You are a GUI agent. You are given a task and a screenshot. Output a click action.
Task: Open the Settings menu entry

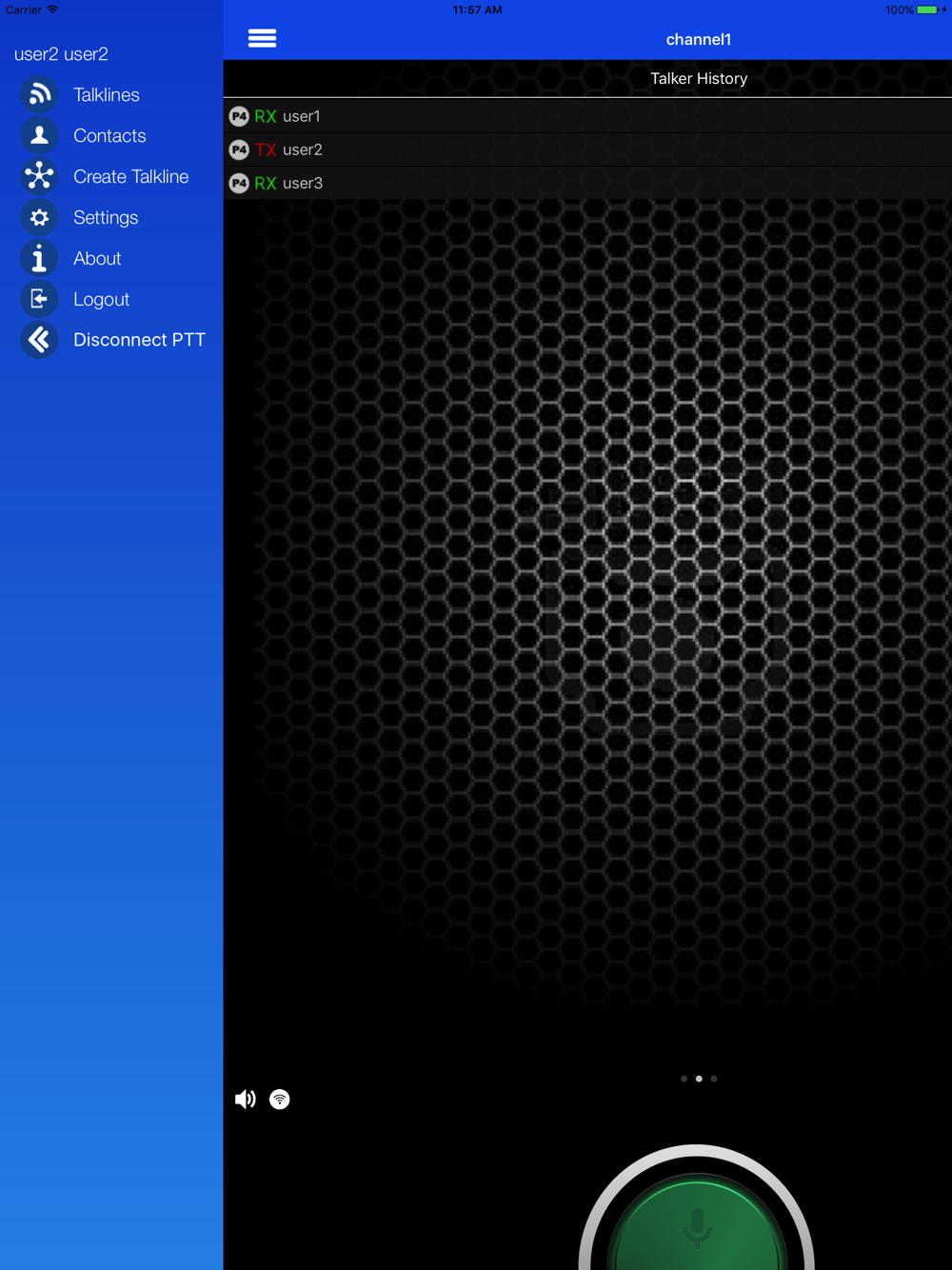coord(106,217)
